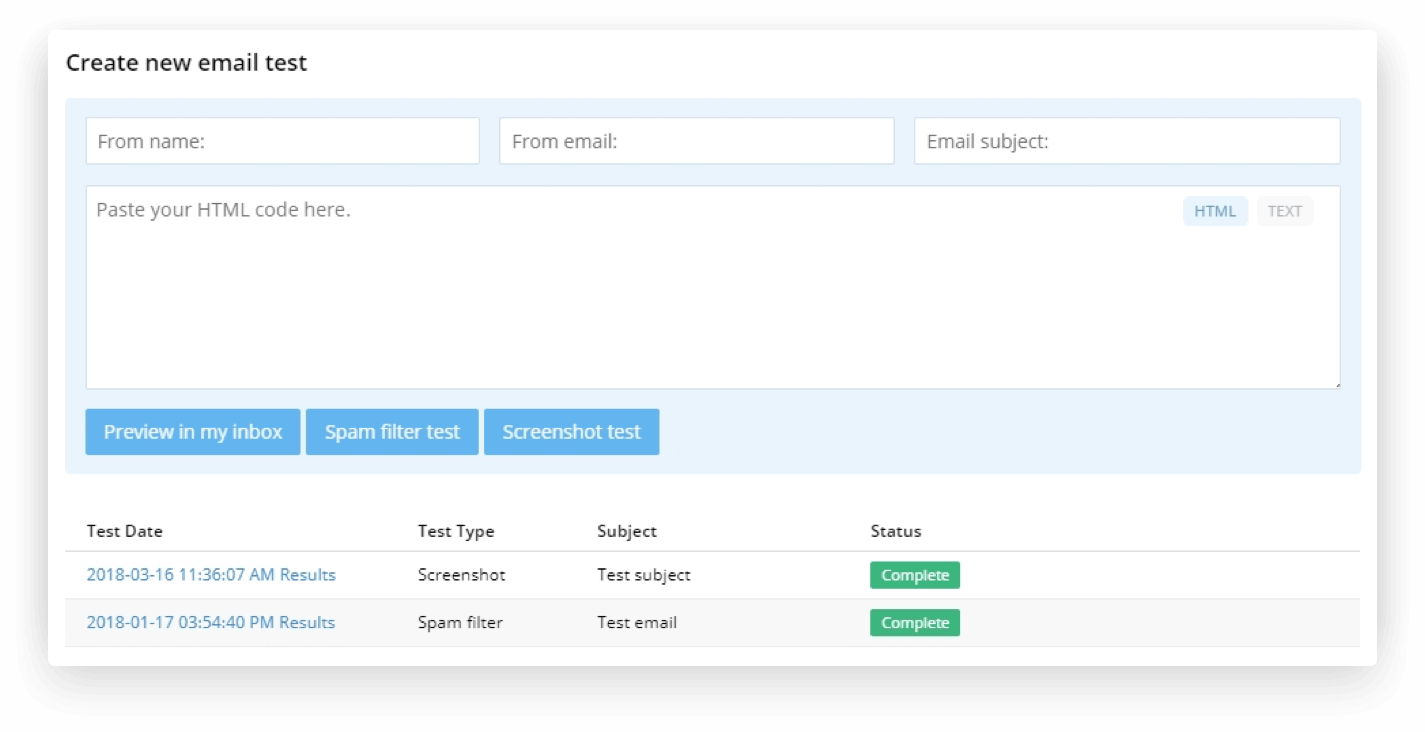This screenshot has width=1425, height=732.
Task: Click Preview in my inbox button
Action: (193, 432)
